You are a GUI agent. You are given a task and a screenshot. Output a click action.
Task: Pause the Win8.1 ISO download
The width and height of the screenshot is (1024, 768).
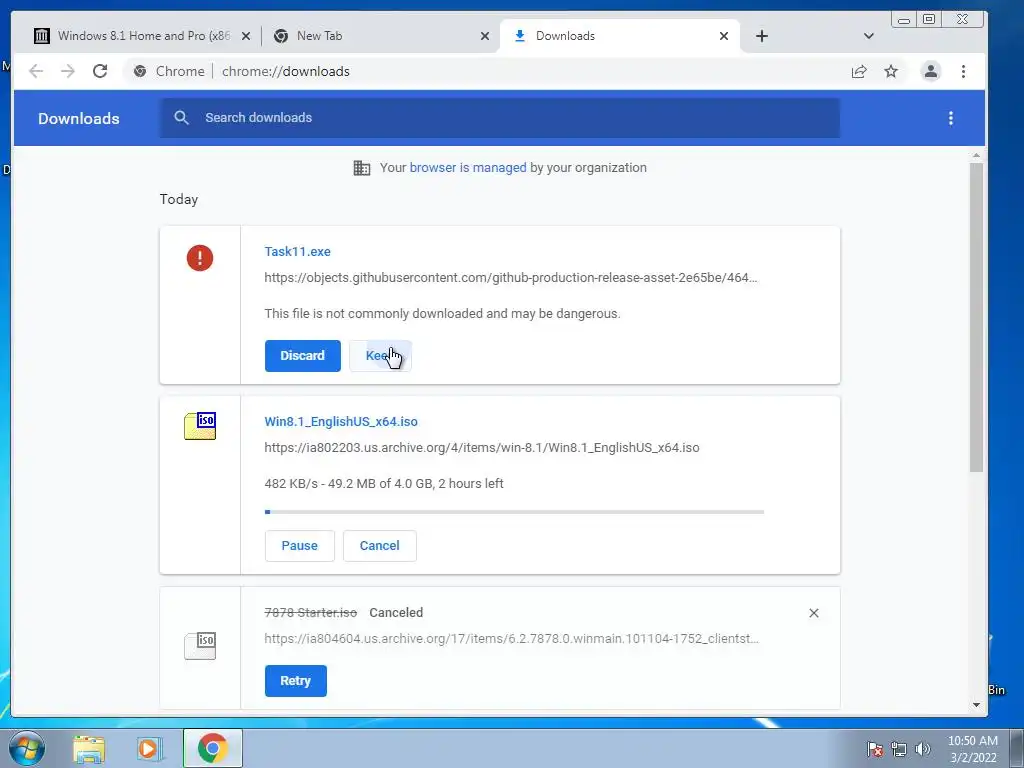[300, 546]
